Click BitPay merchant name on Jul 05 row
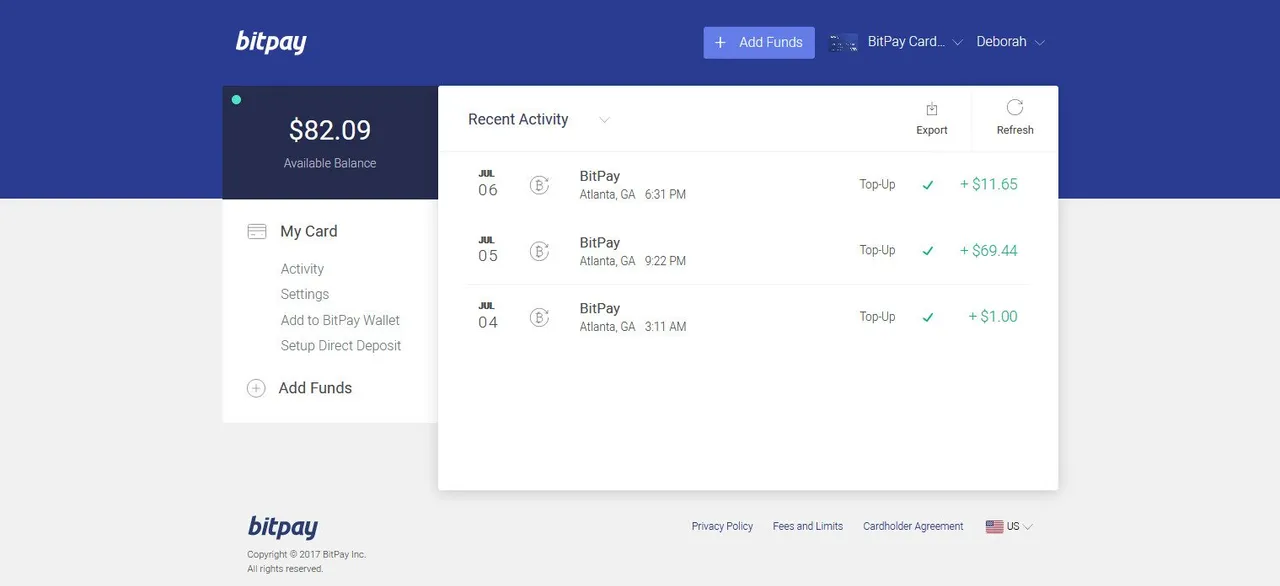The image size is (1280, 586). point(600,242)
